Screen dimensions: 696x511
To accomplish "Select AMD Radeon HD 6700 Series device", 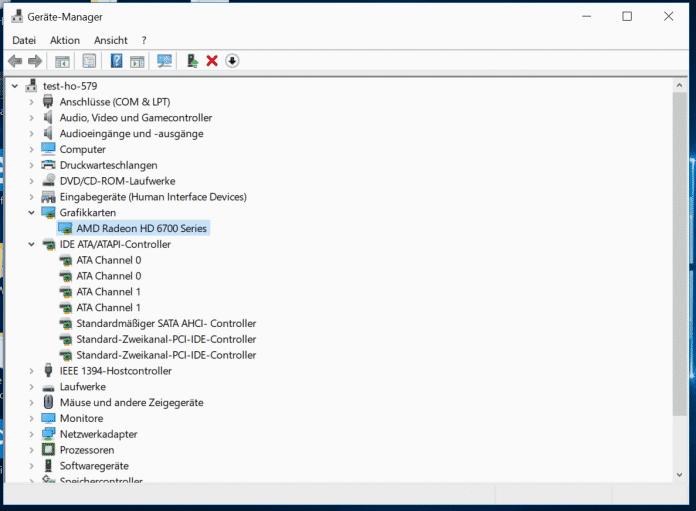I will tap(142, 229).
